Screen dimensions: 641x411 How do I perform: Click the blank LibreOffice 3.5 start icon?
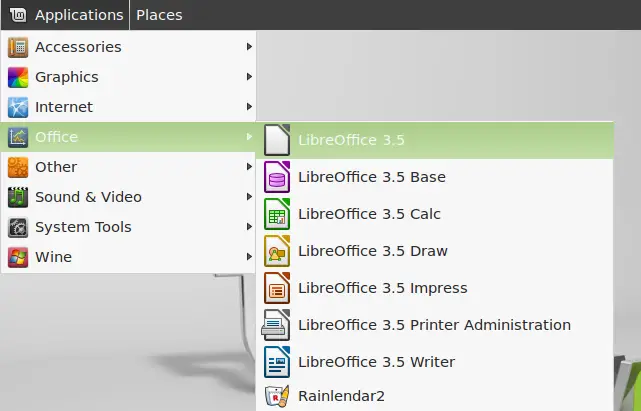(x=277, y=140)
